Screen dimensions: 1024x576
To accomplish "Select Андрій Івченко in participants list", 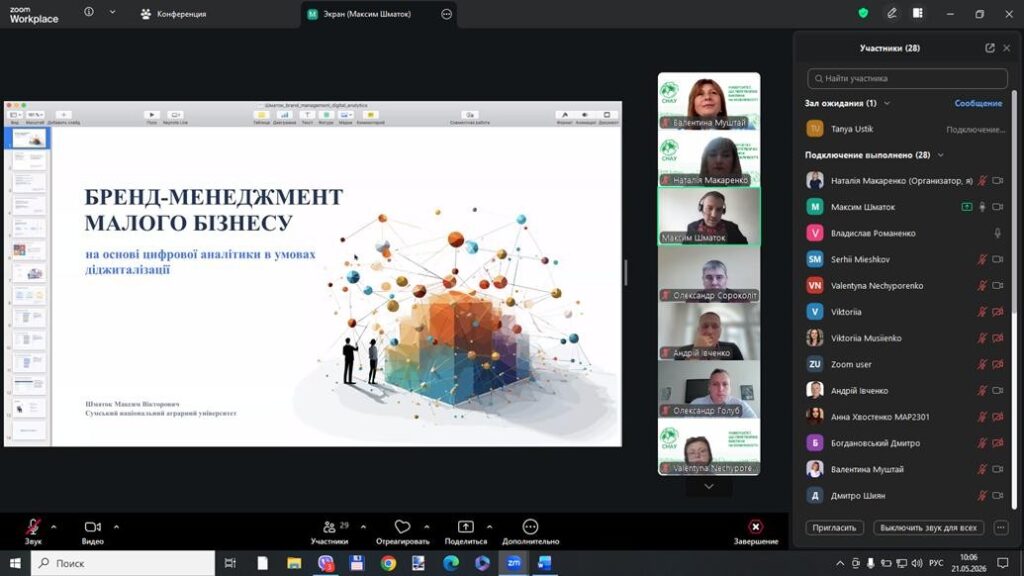I will tap(905, 391).
